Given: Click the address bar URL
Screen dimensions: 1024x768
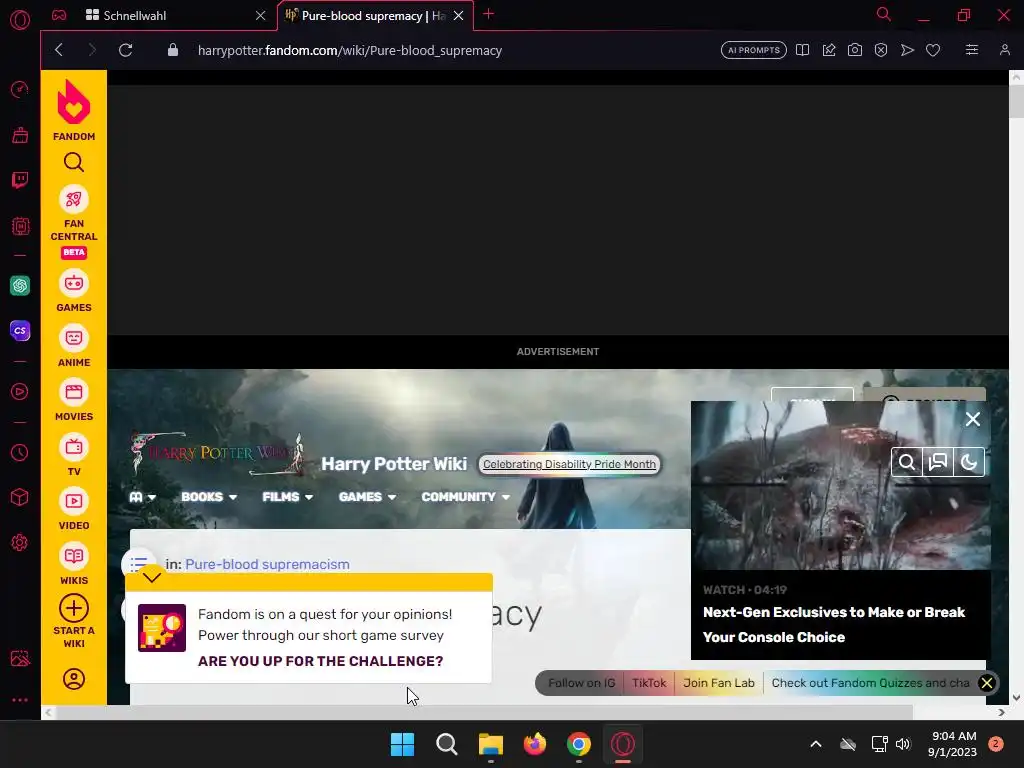Looking at the screenshot, I should [349, 50].
